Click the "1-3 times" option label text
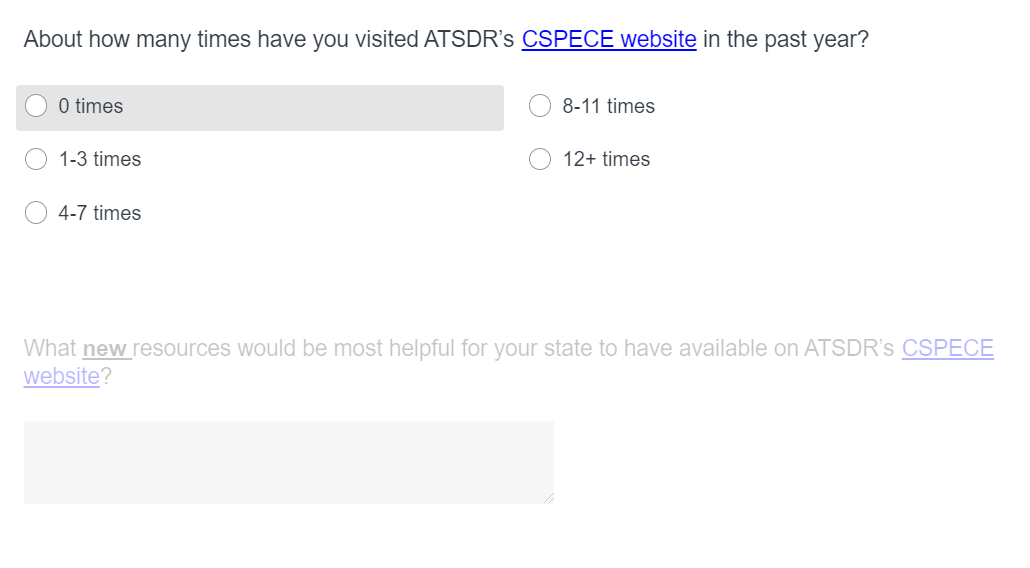The width and height of the screenshot is (1030, 568). [100, 159]
